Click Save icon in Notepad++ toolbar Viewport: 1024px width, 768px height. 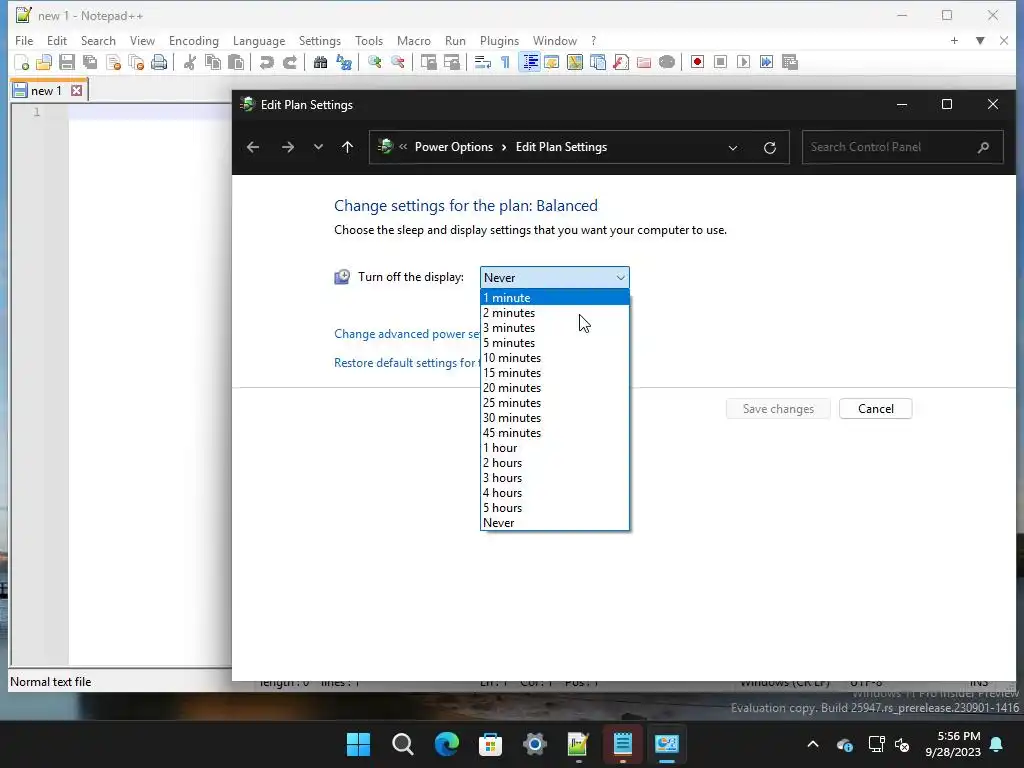[67, 62]
